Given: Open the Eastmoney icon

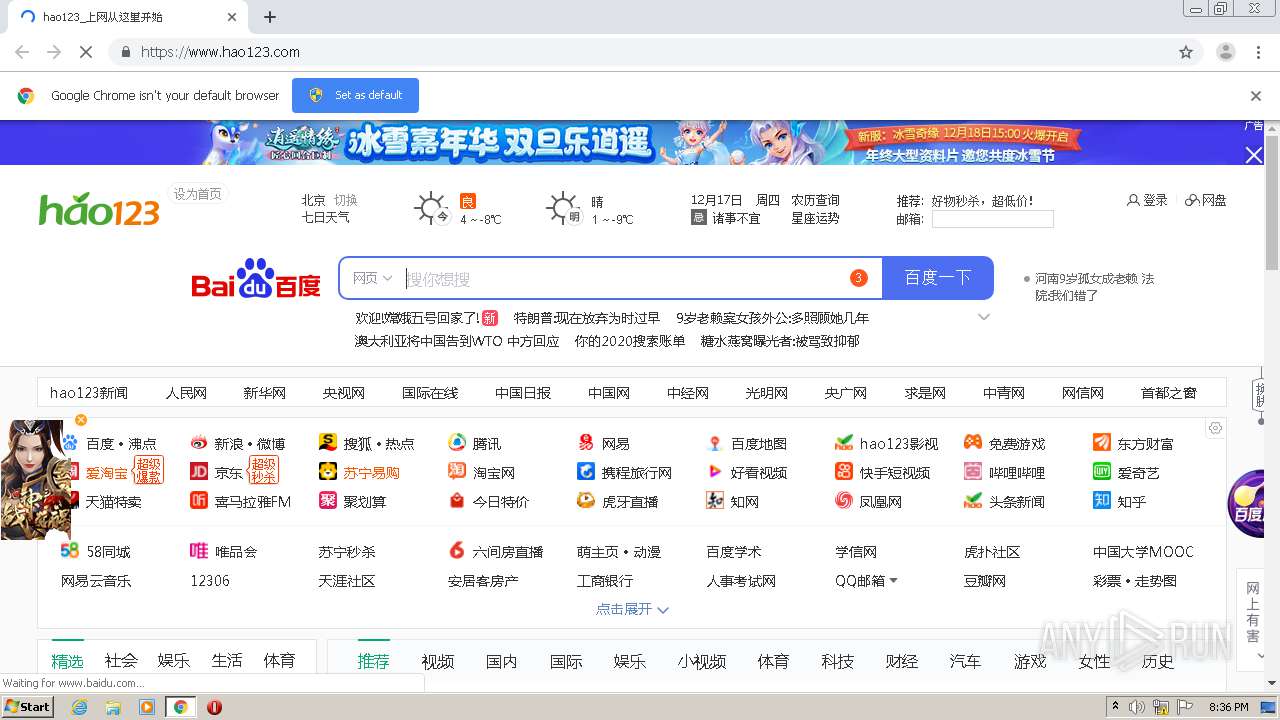Looking at the screenshot, I should click(1102, 442).
